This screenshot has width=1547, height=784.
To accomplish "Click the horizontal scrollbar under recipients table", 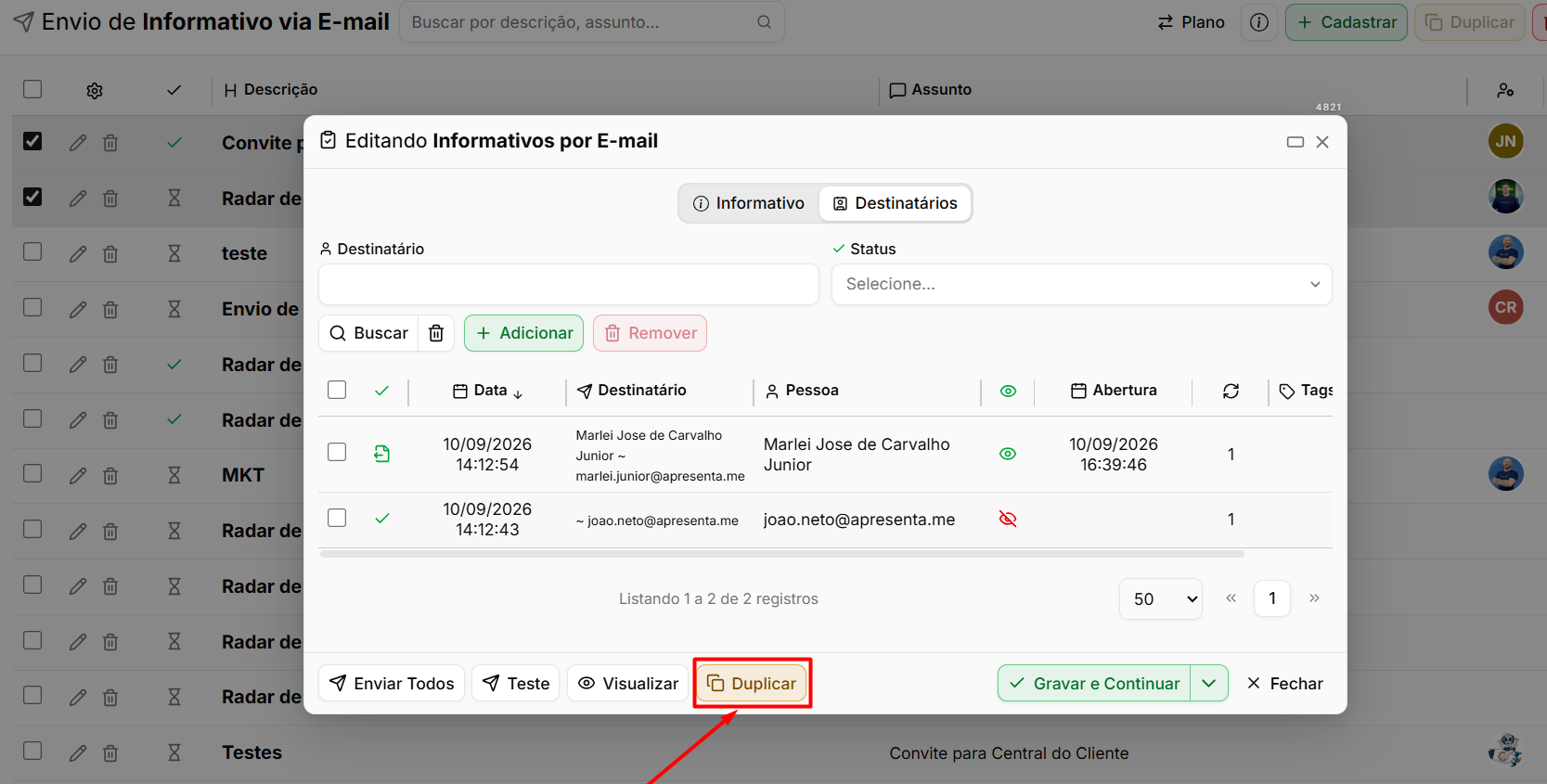I will click(781, 554).
